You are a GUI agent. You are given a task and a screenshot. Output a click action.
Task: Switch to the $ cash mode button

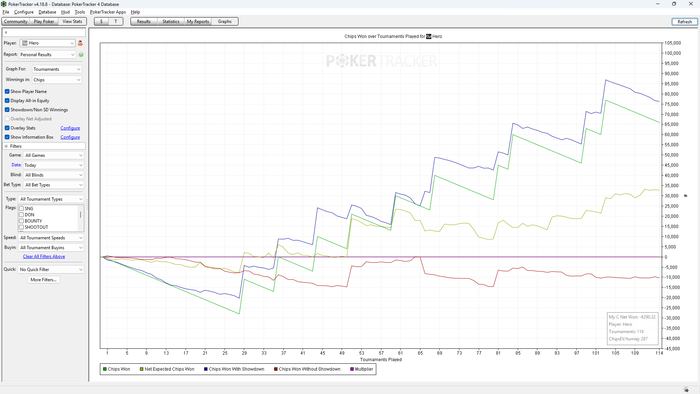tap(101, 21)
